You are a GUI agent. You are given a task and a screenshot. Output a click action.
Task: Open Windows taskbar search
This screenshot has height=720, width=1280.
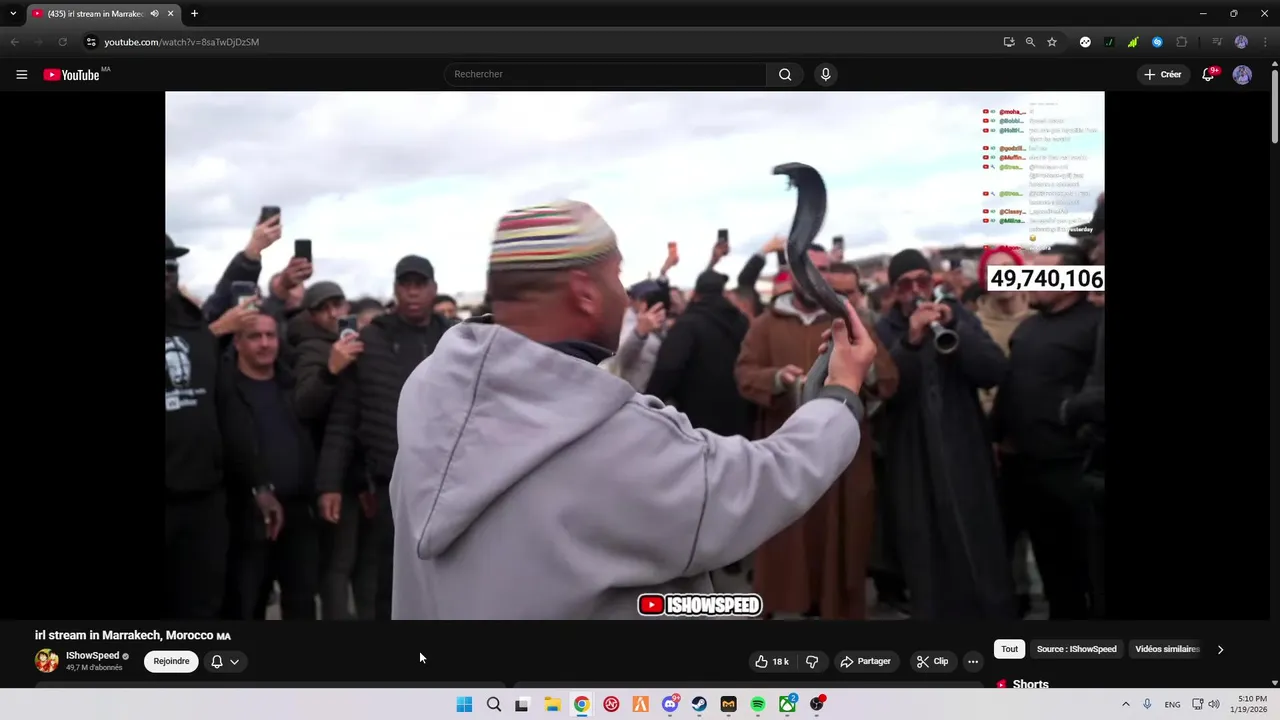tap(493, 704)
